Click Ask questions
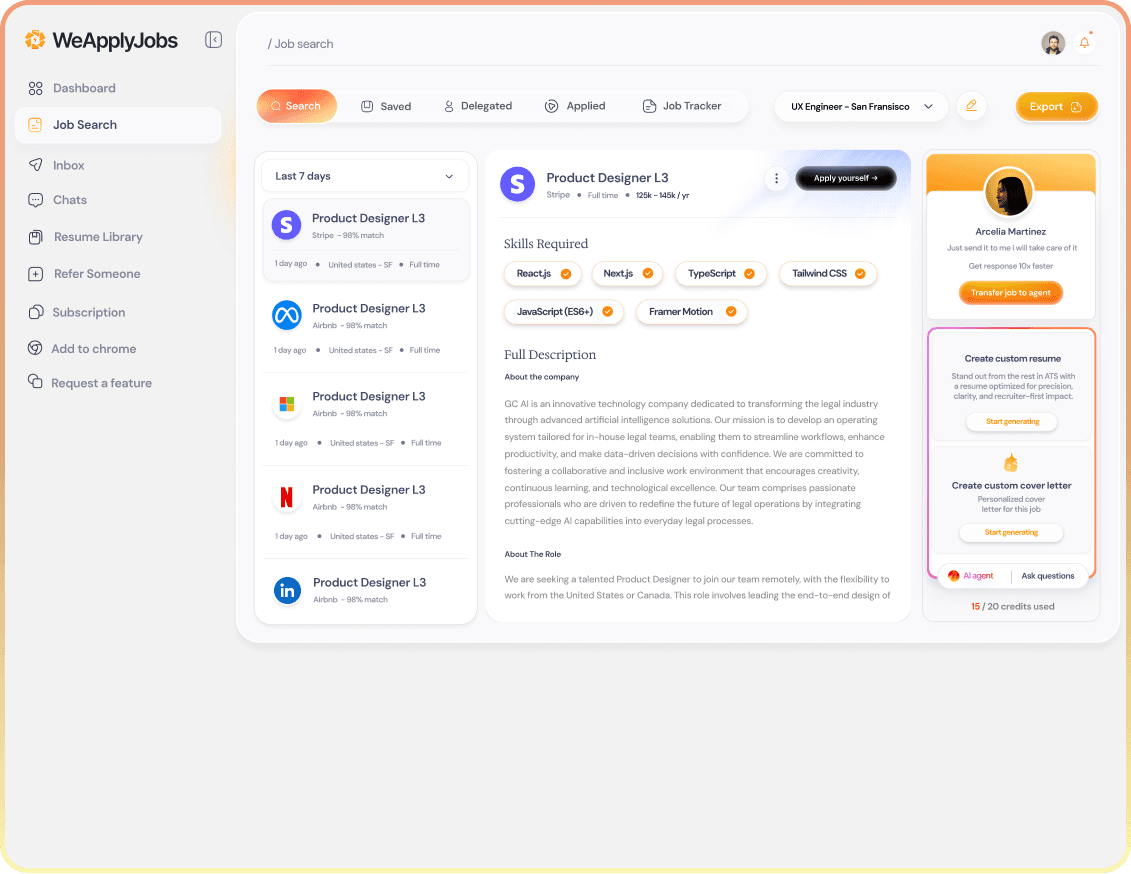1131x874 pixels. (1047, 575)
